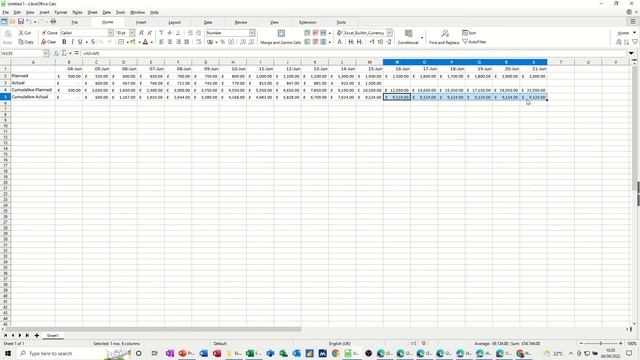
Task: Click the add new sheet plus button
Action: pyautogui.click(x=37, y=335)
